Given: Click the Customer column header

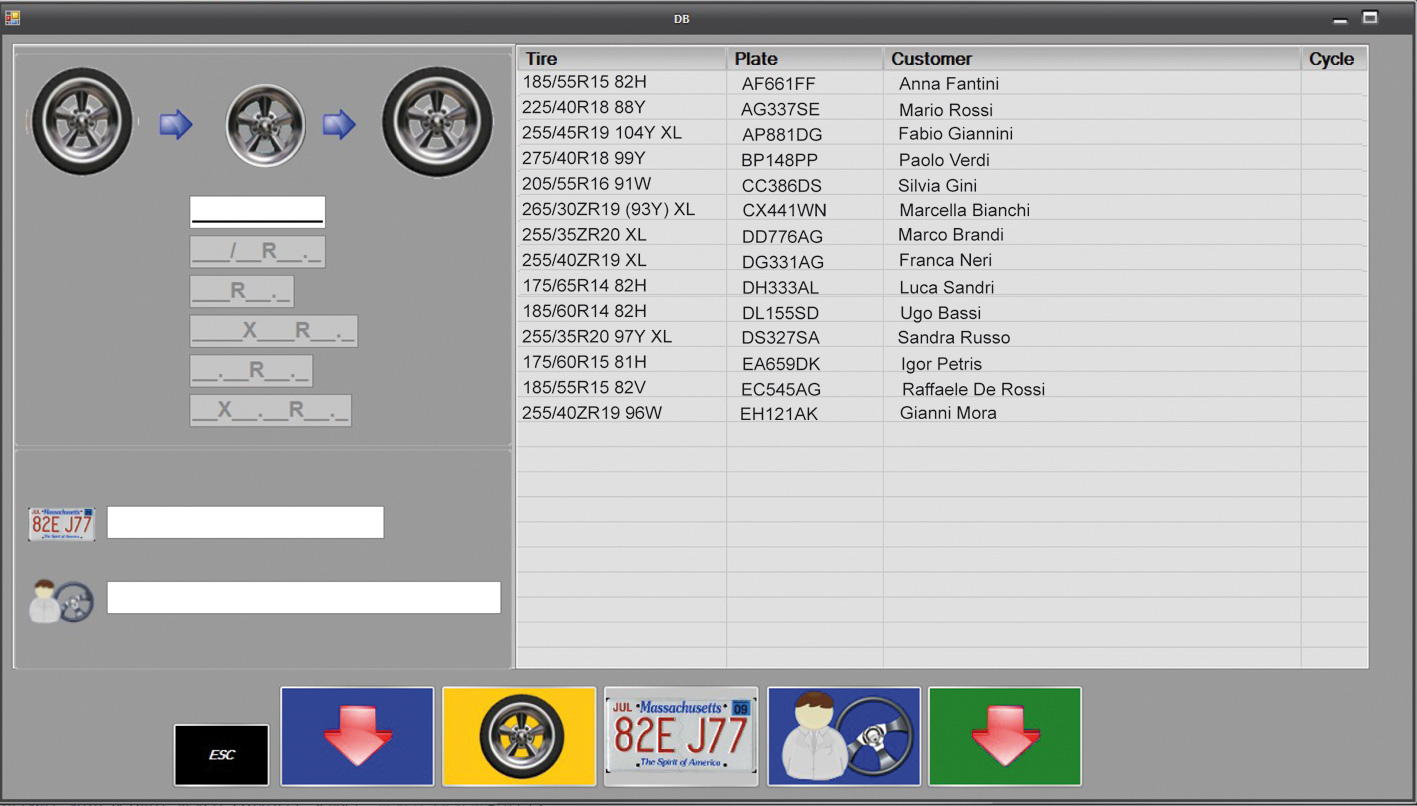Looking at the screenshot, I should pos(1091,59).
